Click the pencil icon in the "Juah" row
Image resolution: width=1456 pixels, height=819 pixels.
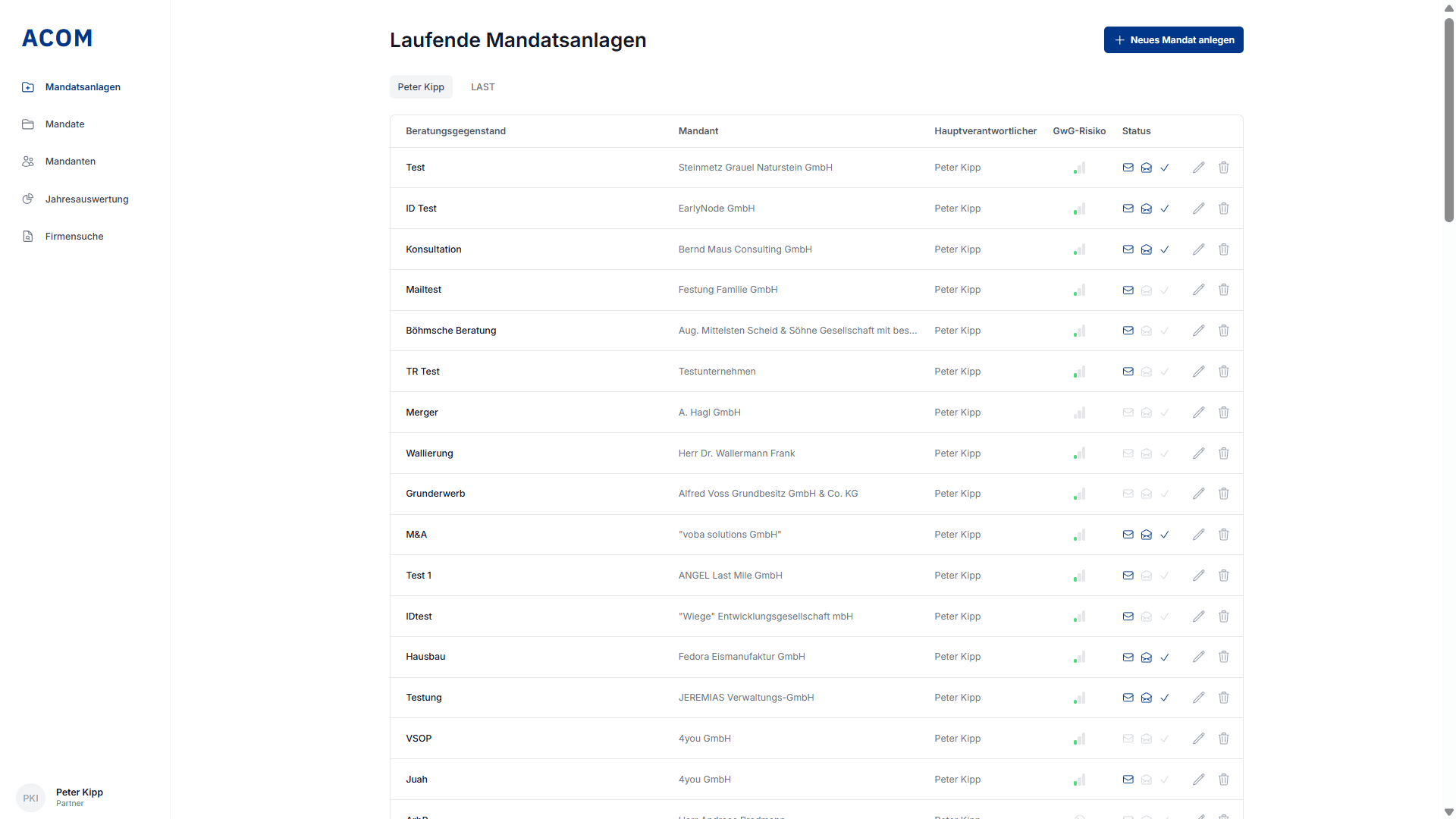pos(1199,779)
